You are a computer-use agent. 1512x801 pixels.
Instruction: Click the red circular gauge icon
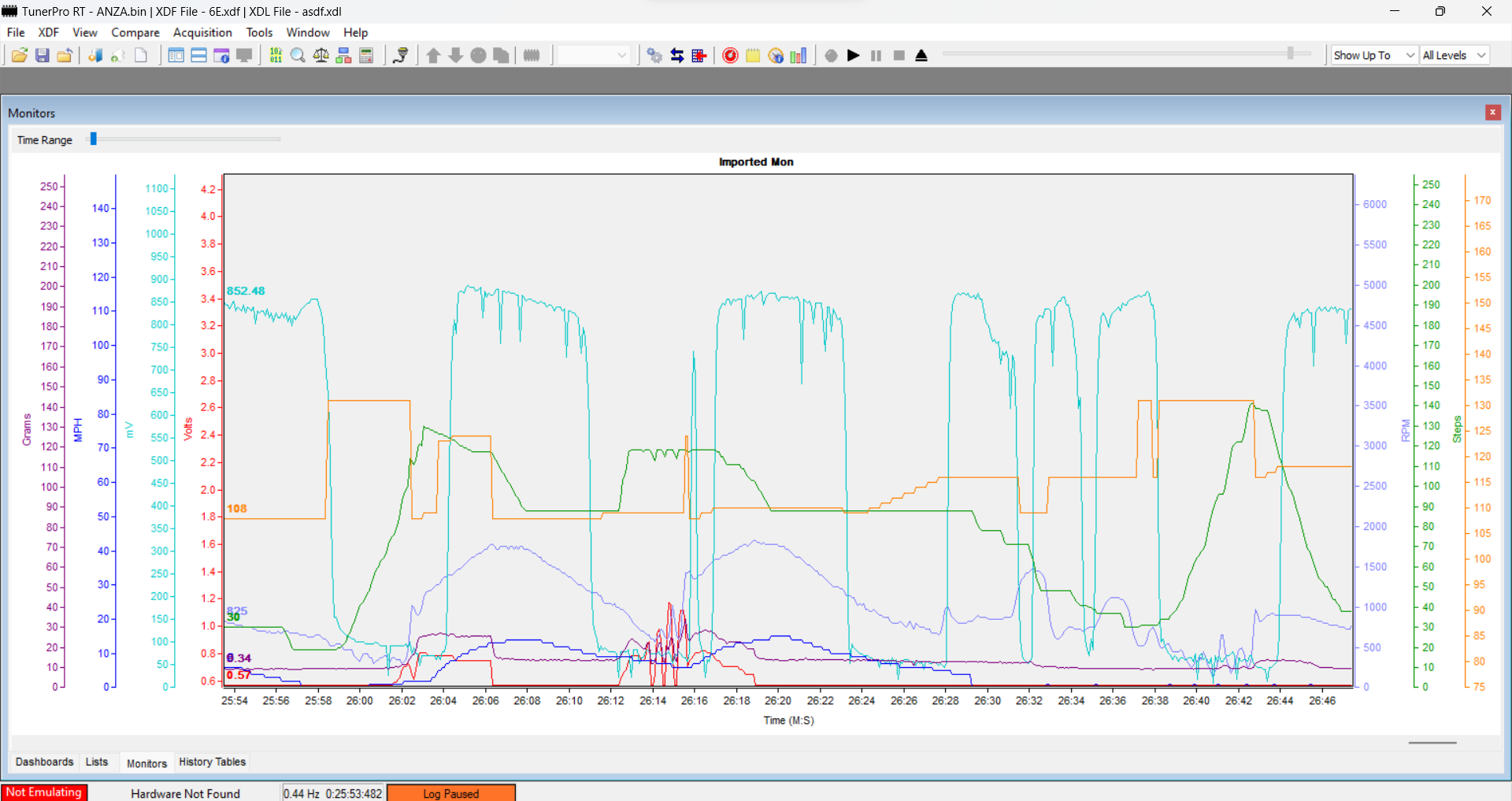click(x=730, y=55)
